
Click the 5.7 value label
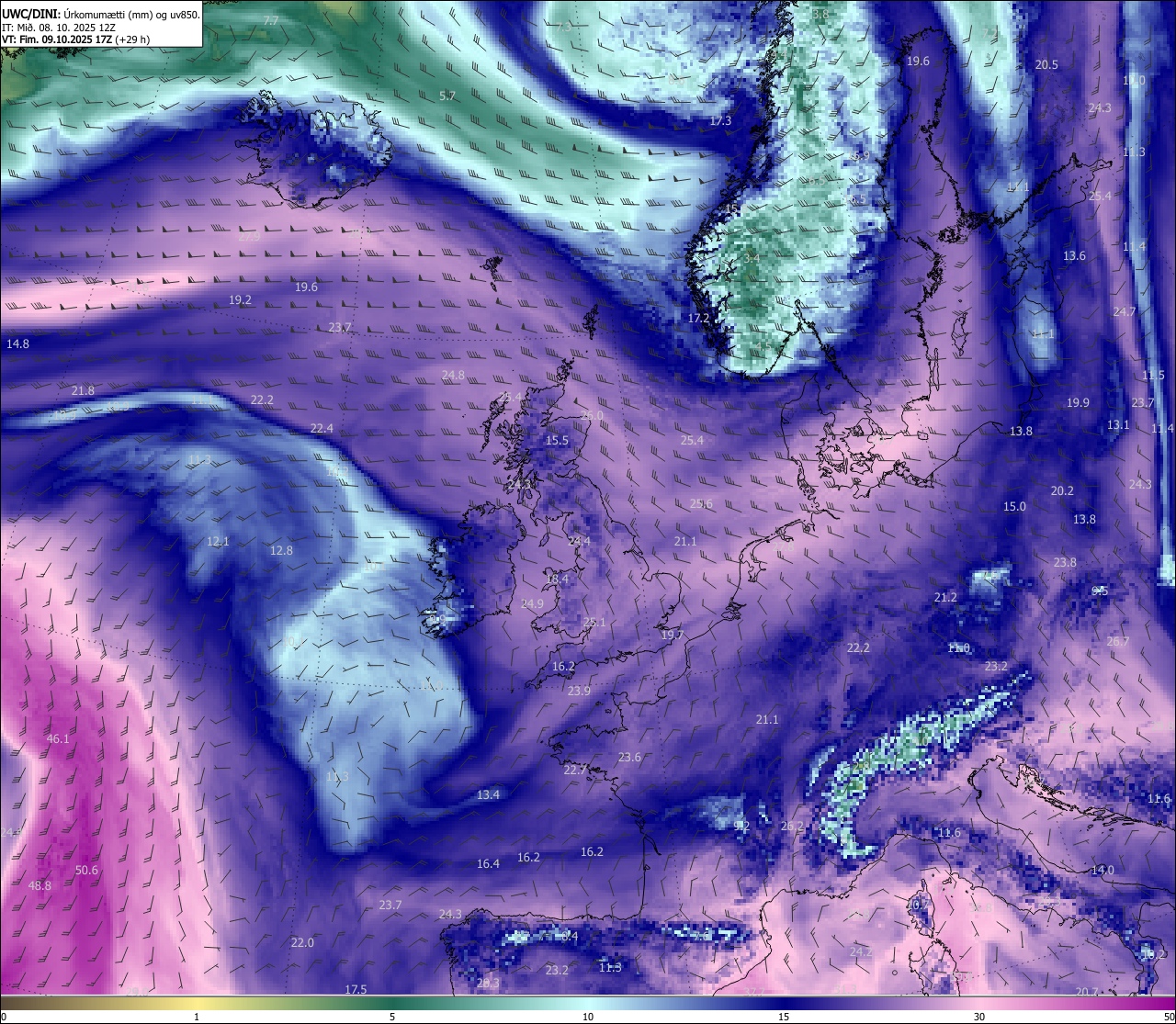(447, 96)
